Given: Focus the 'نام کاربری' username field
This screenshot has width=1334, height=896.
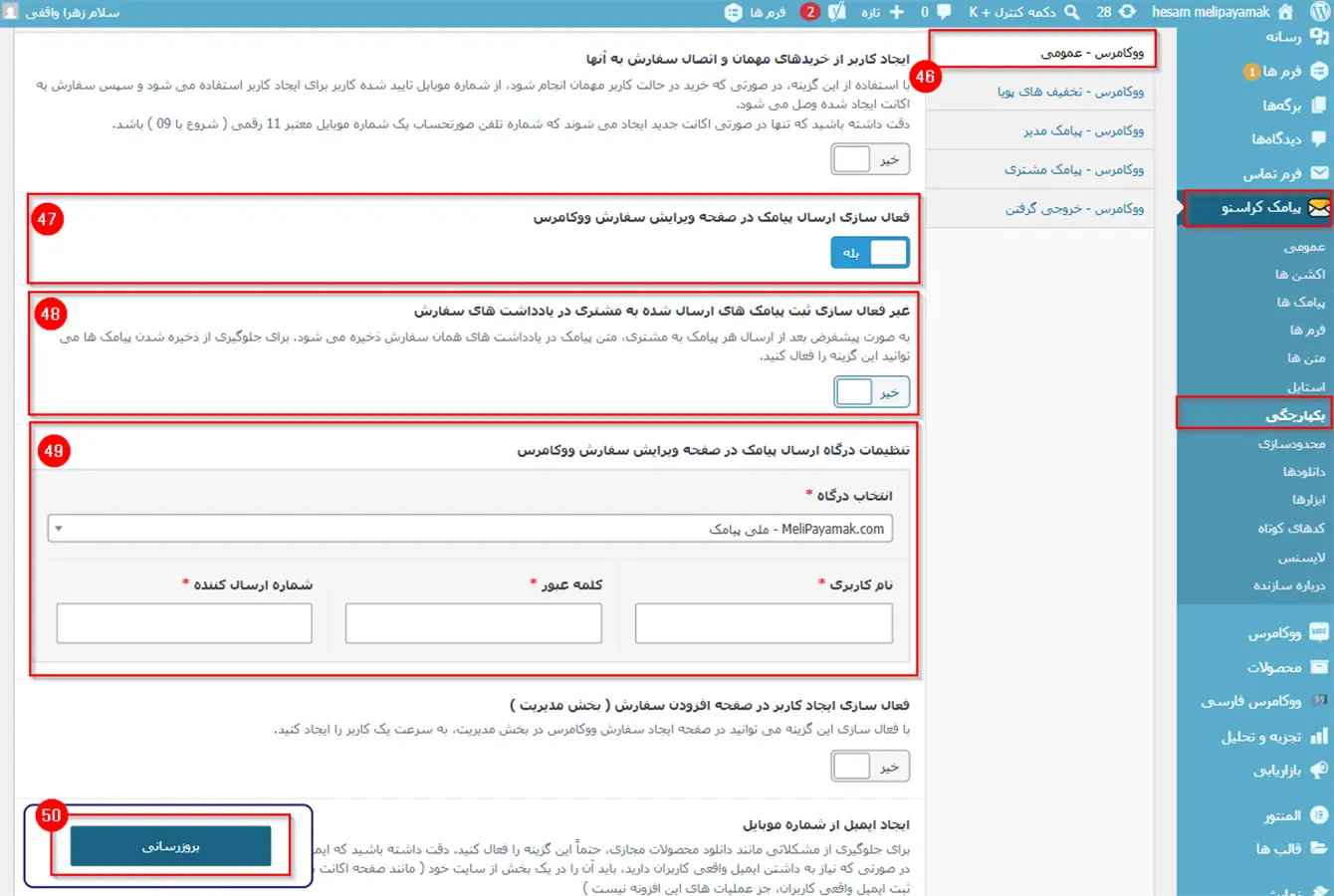Looking at the screenshot, I should click(x=764, y=624).
